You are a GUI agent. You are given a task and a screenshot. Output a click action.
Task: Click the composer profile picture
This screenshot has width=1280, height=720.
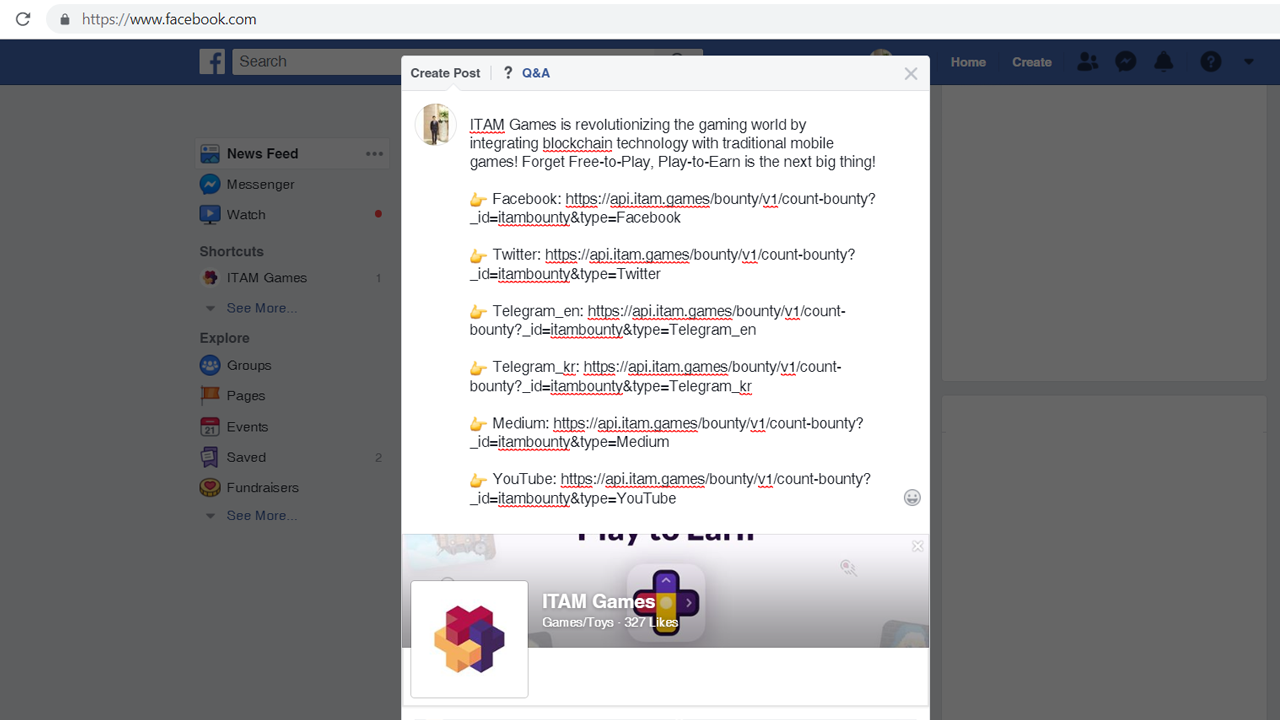[x=435, y=124]
